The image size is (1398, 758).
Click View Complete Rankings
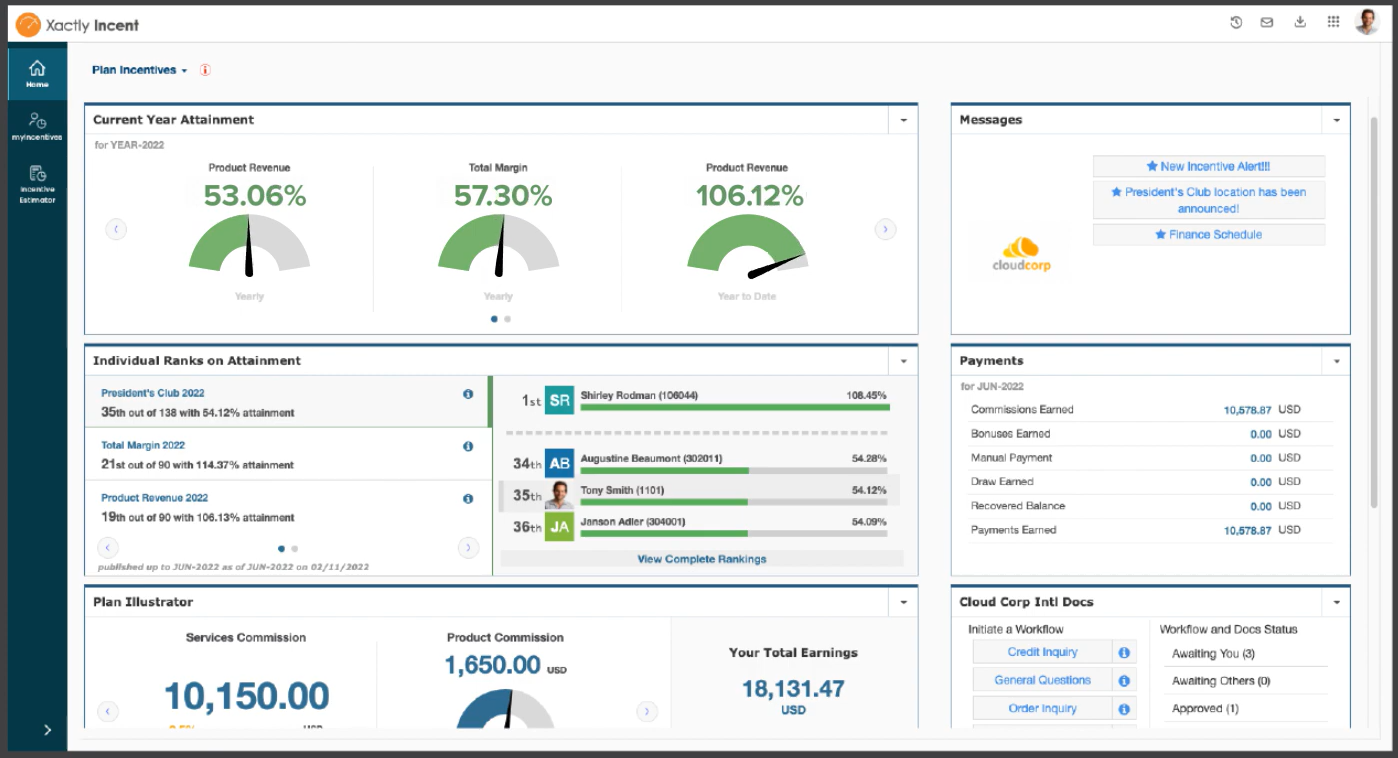[702, 559]
